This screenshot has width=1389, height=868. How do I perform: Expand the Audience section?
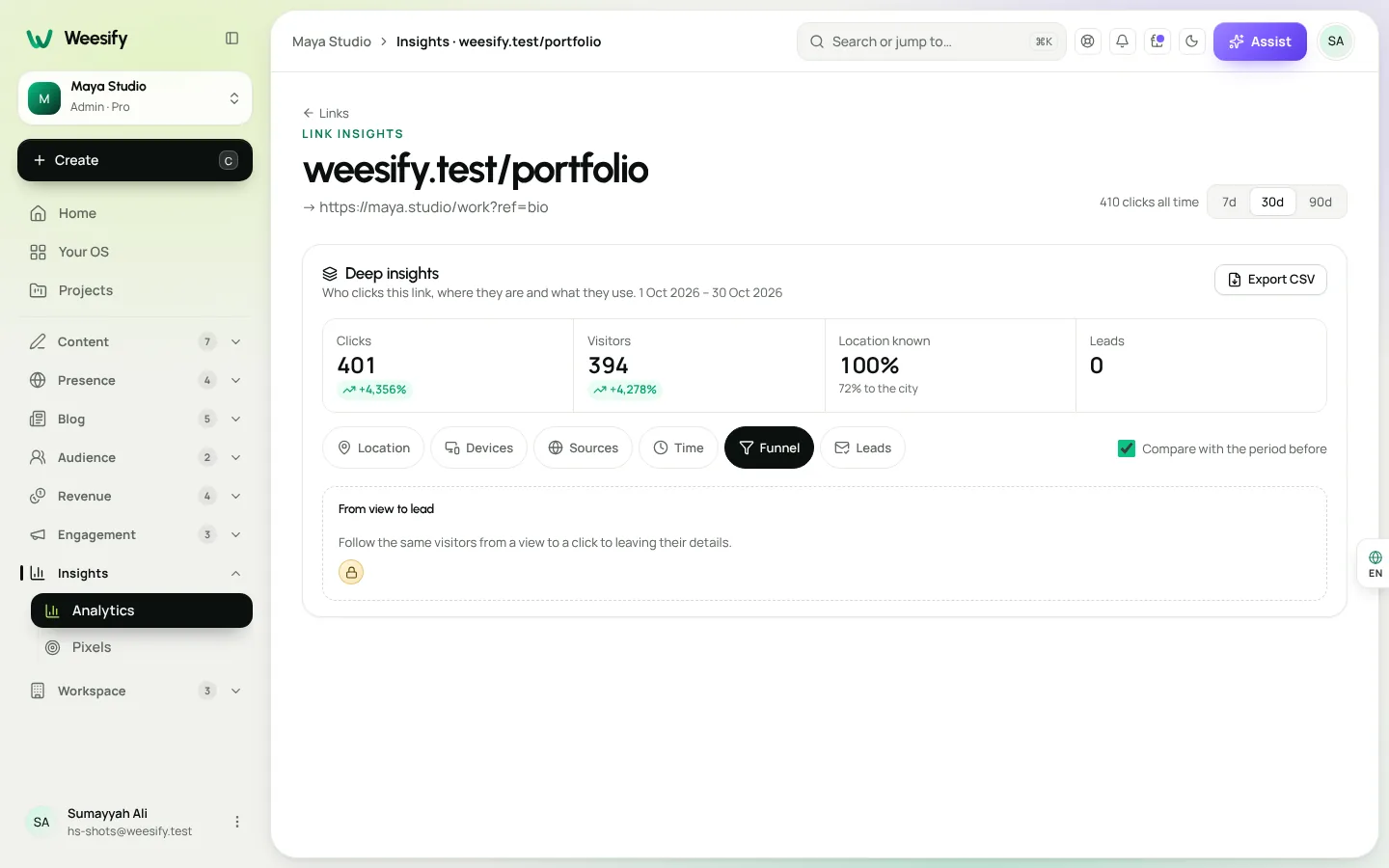tap(135, 457)
